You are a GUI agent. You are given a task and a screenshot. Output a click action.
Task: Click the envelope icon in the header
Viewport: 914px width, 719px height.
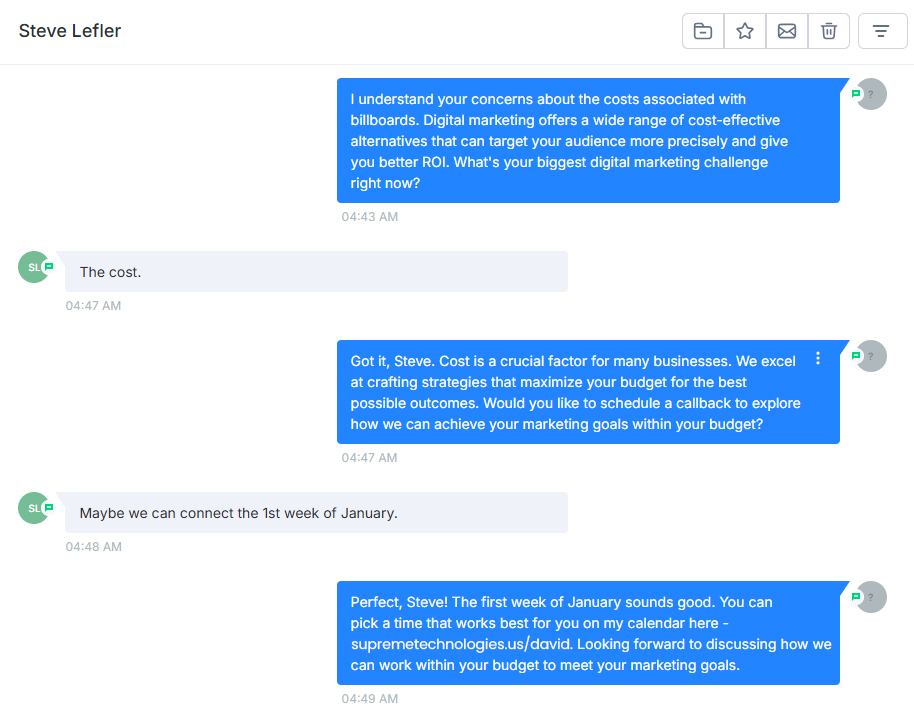click(x=787, y=31)
